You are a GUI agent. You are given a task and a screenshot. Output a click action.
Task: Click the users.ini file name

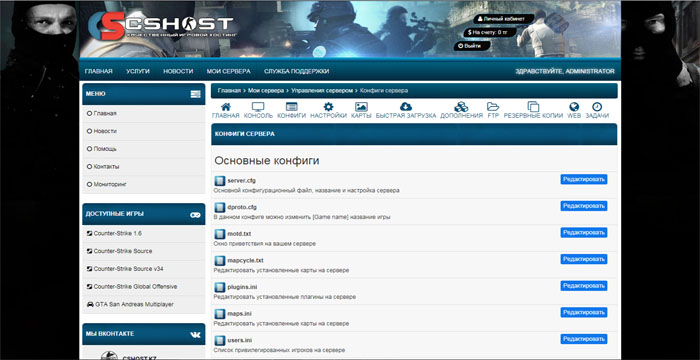tap(240, 340)
